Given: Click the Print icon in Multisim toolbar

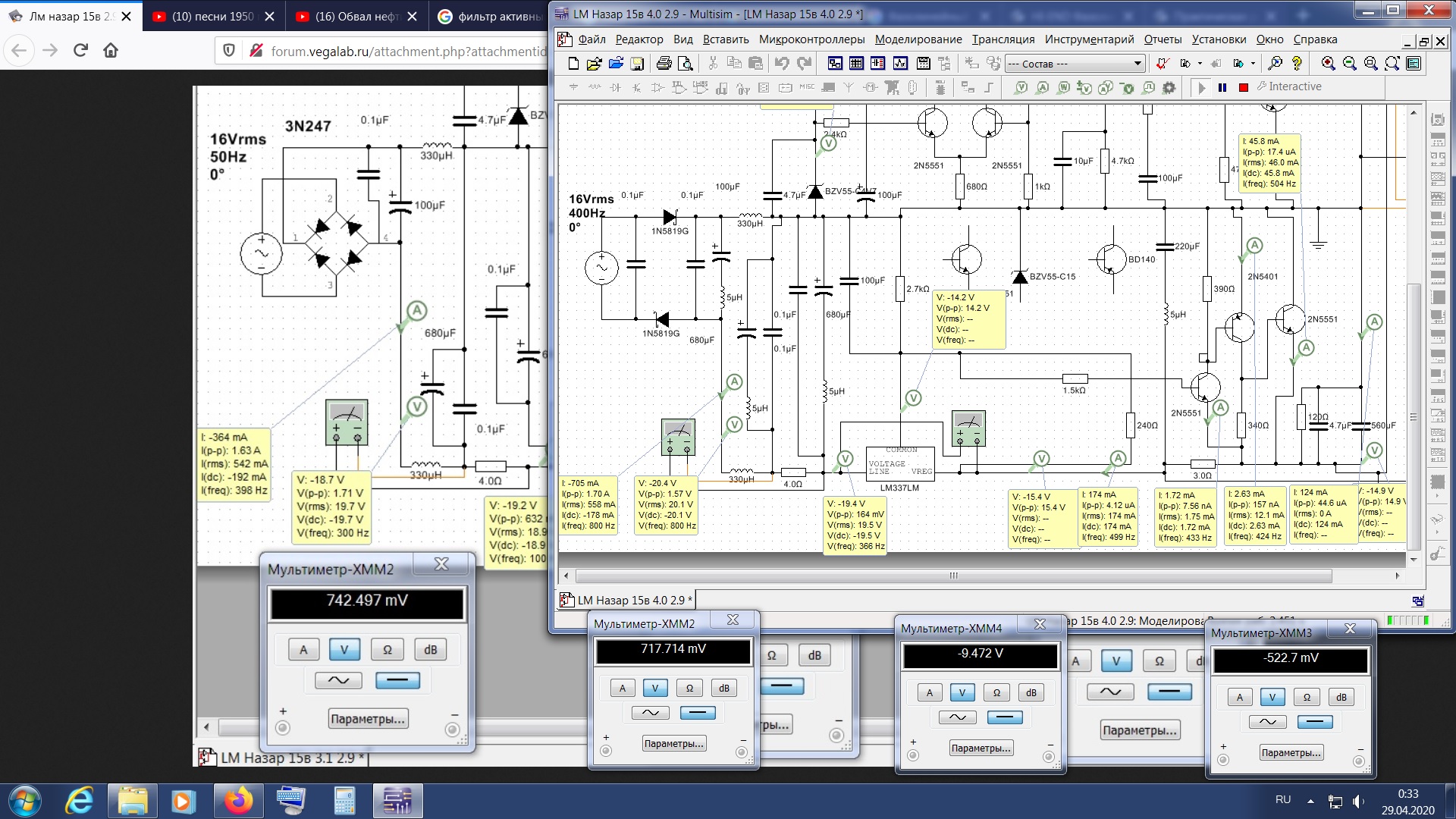Looking at the screenshot, I should 664,64.
